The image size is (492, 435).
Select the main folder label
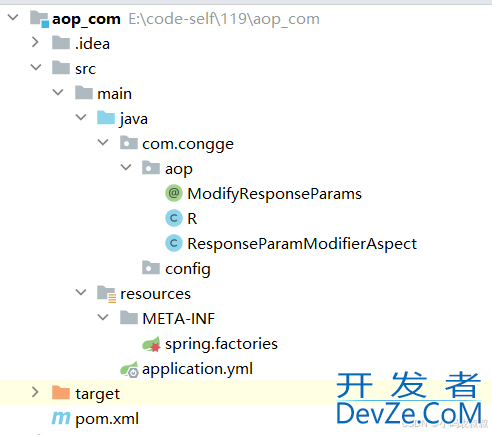coord(114,94)
